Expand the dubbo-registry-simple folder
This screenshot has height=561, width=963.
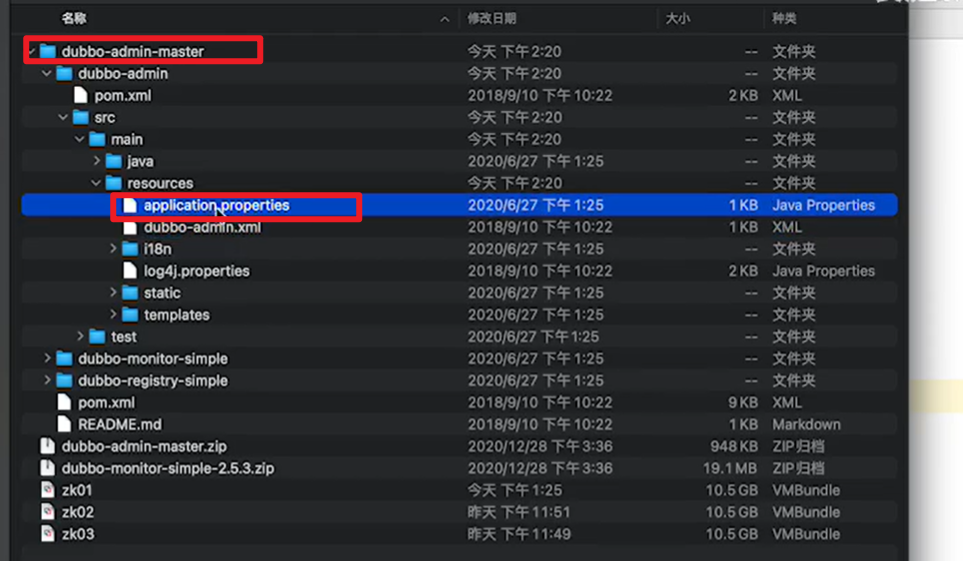(47, 380)
